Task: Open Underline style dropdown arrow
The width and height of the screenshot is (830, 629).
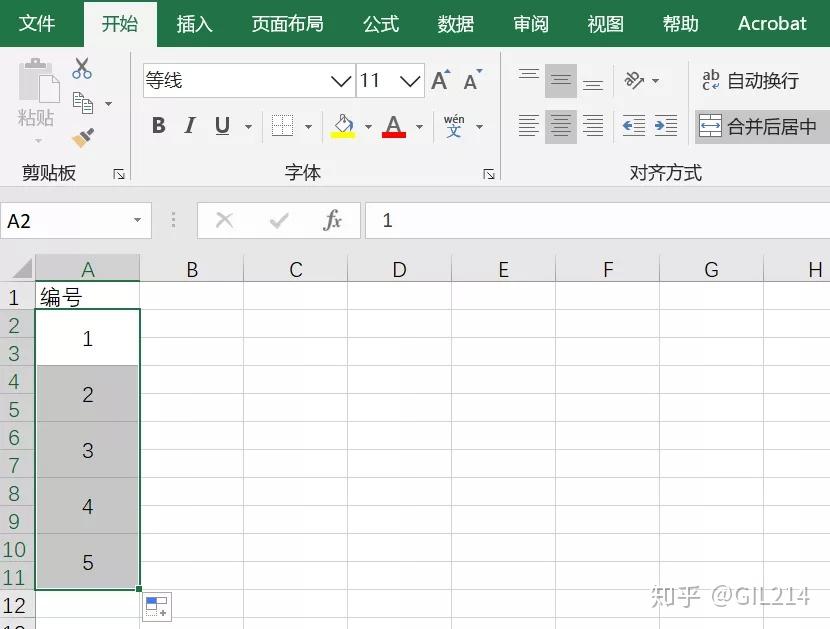Action: click(x=248, y=127)
